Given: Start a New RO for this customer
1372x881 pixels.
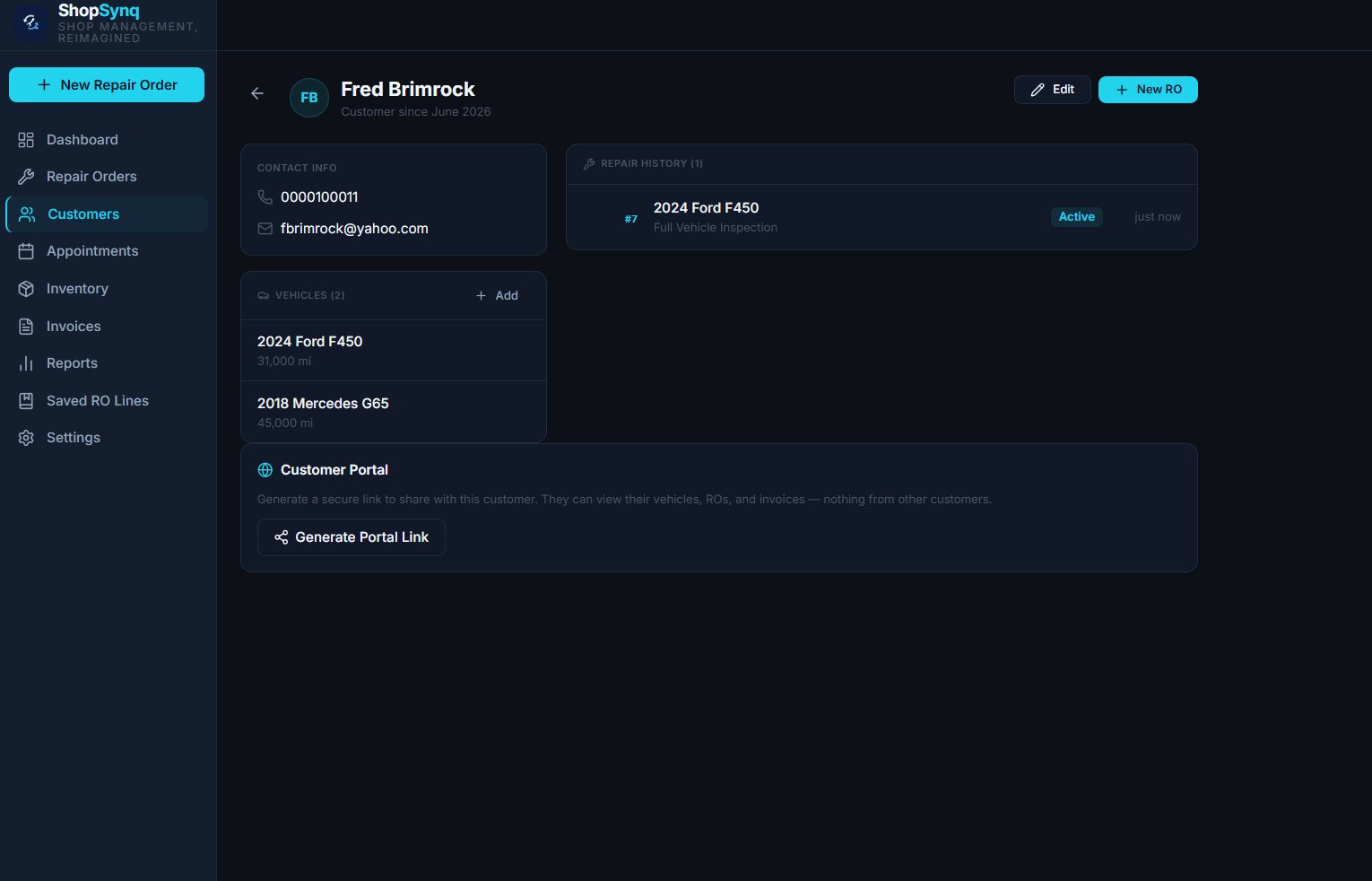Looking at the screenshot, I should pos(1148,90).
